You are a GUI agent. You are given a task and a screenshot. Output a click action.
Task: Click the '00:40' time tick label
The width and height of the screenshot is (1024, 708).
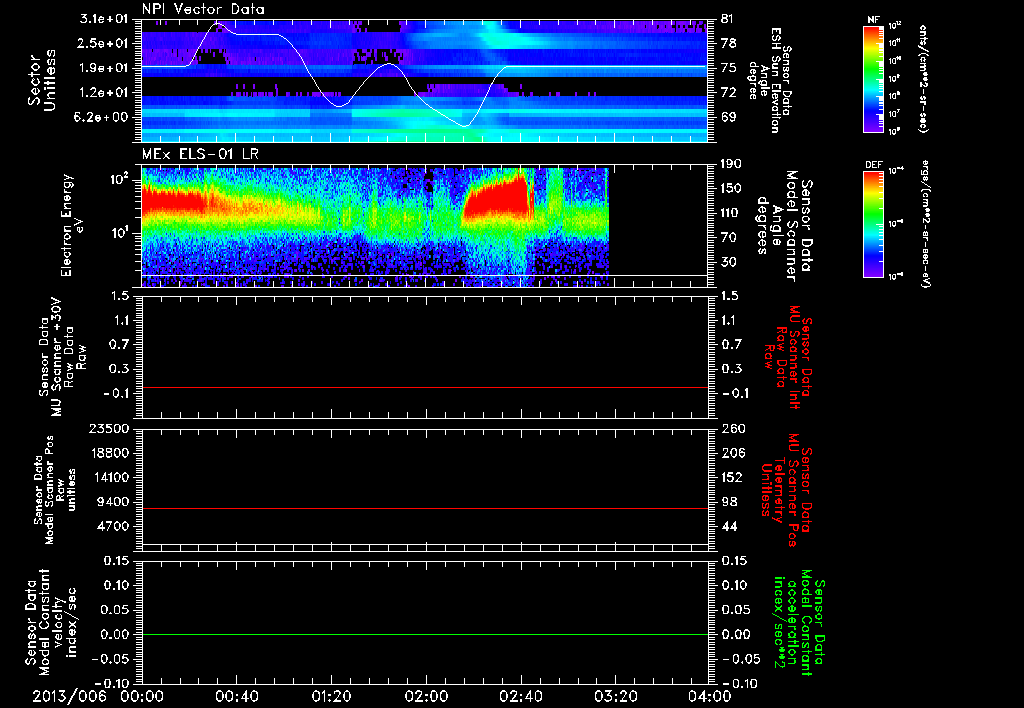(x=236, y=696)
